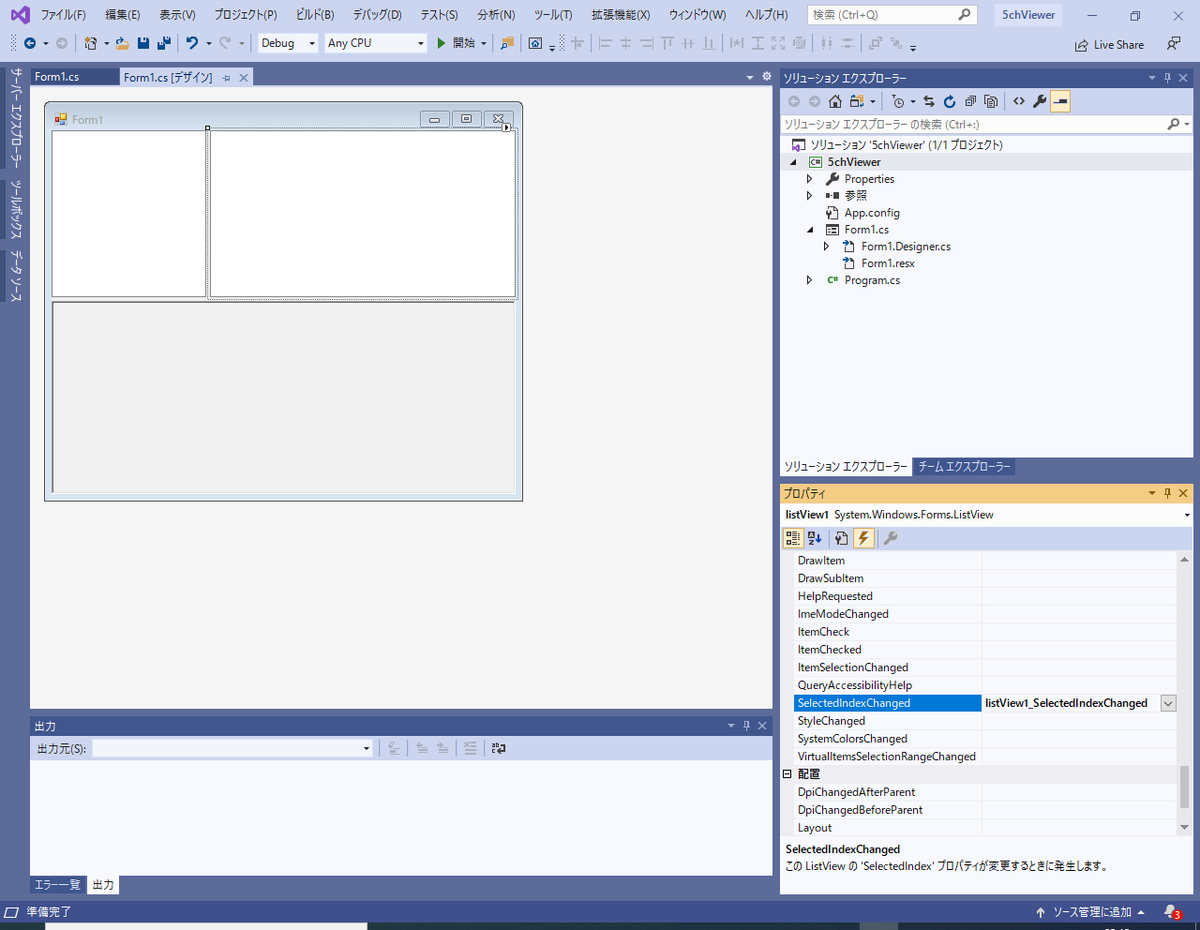
Task: Expand the Program.cs tree node
Action: click(810, 280)
